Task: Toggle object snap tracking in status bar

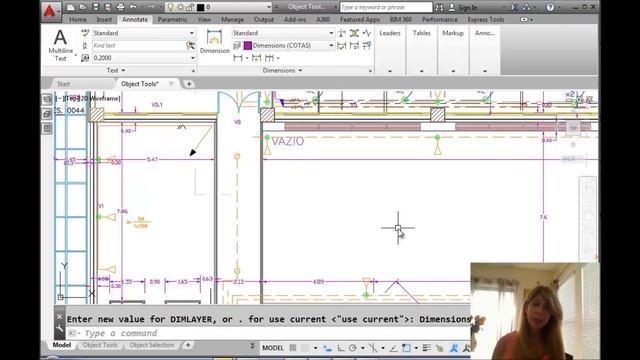Action: (x=393, y=348)
